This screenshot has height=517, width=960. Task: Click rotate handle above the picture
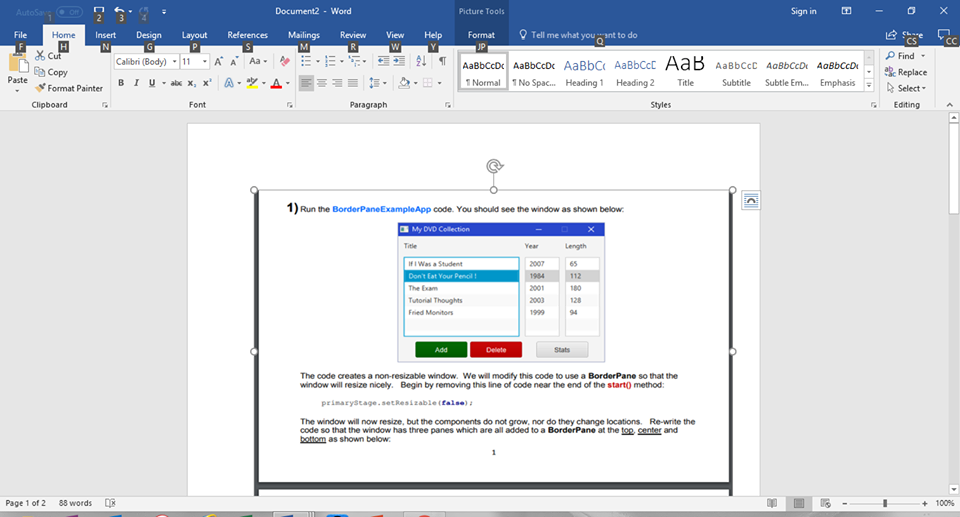(494, 165)
